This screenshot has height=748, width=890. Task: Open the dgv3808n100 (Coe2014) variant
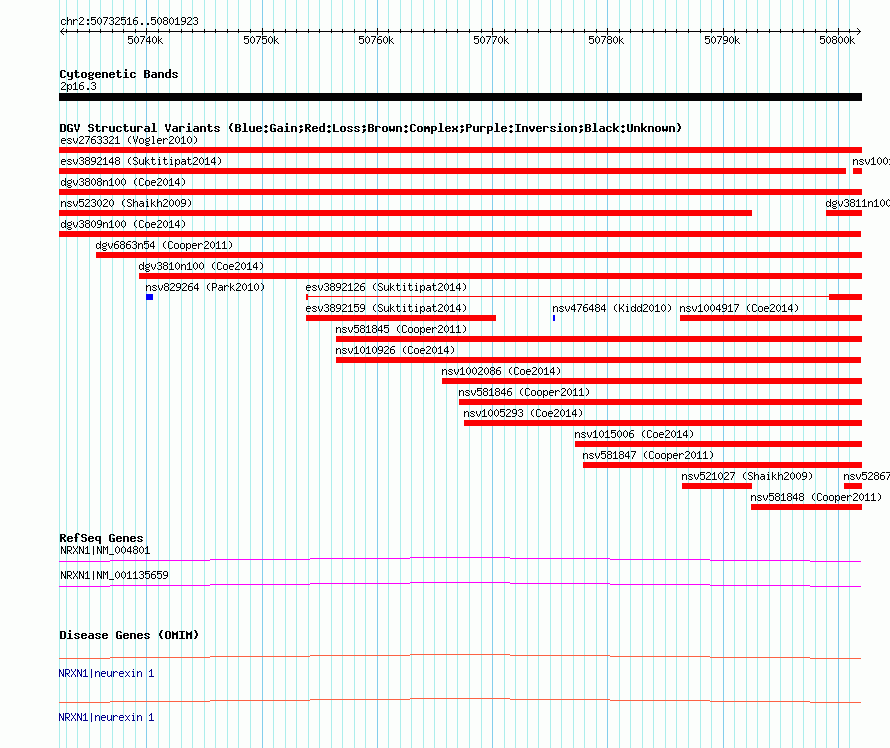pyautogui.click(x=123, y=182)
